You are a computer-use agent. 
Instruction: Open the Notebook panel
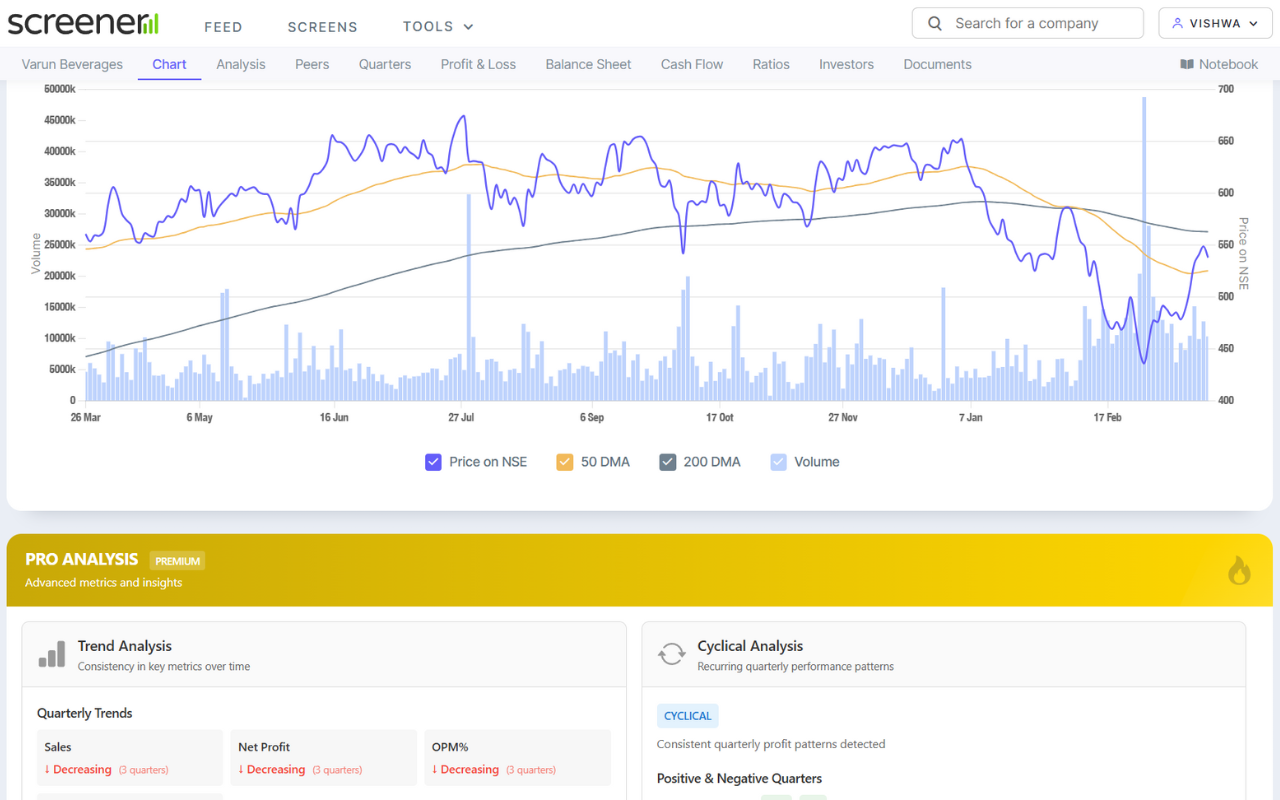tap(1219, 63)
